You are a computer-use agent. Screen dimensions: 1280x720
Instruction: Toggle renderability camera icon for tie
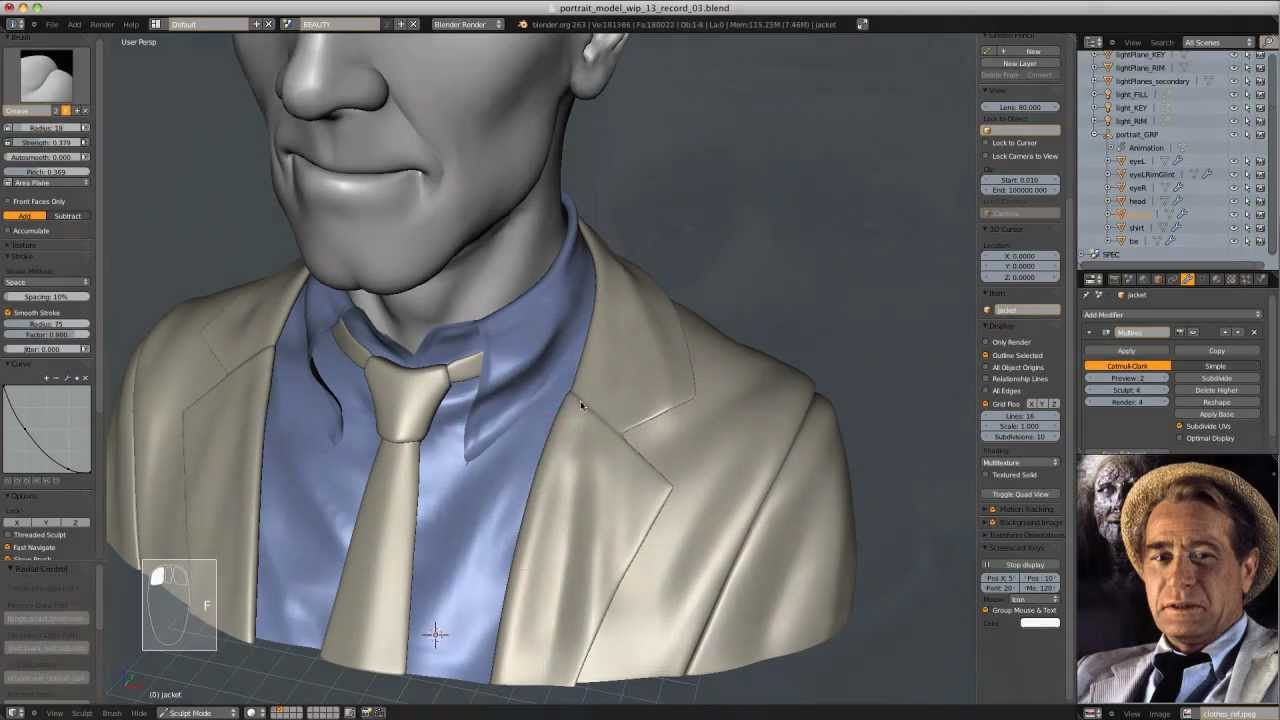click(1260, 241)
